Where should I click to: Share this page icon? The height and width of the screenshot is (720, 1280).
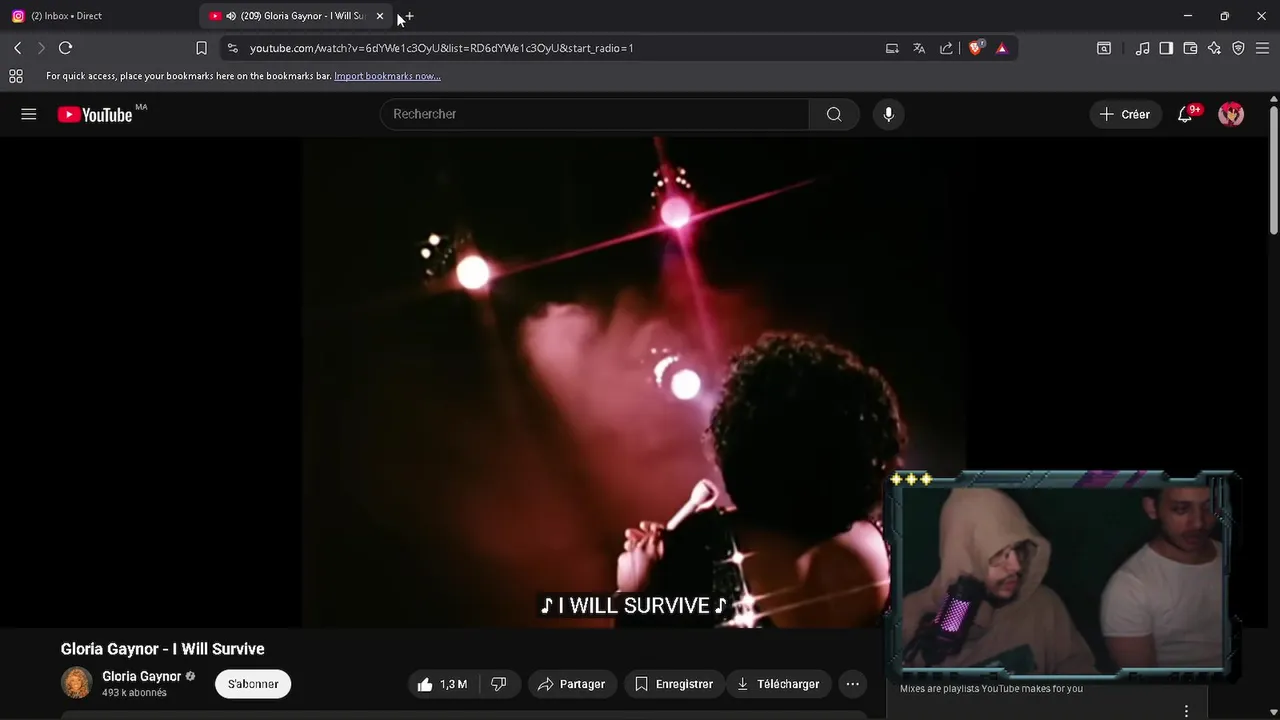946,48
